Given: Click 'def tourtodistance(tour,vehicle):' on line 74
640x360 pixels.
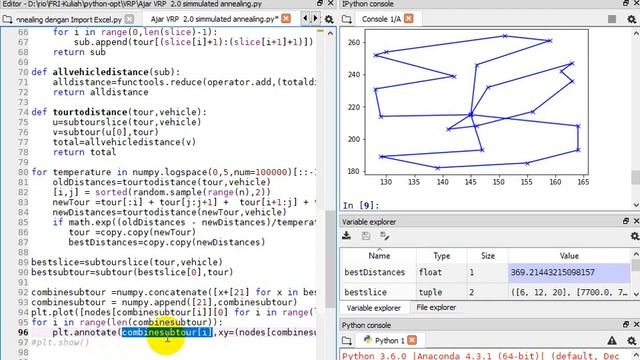Looking at the screenshot, I should click(119, 112).
